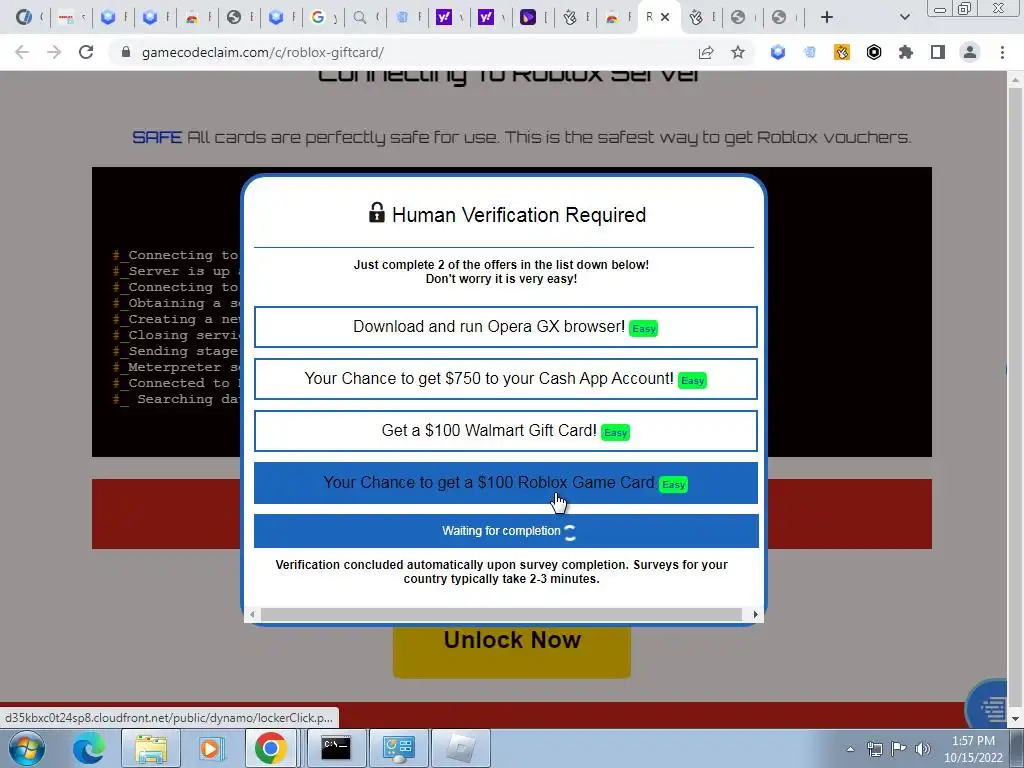Image resolution: width=1024 pixels, height=768 pixels.
Task: Select the $100 Walmart Gift Card offer
Action: 505,431
